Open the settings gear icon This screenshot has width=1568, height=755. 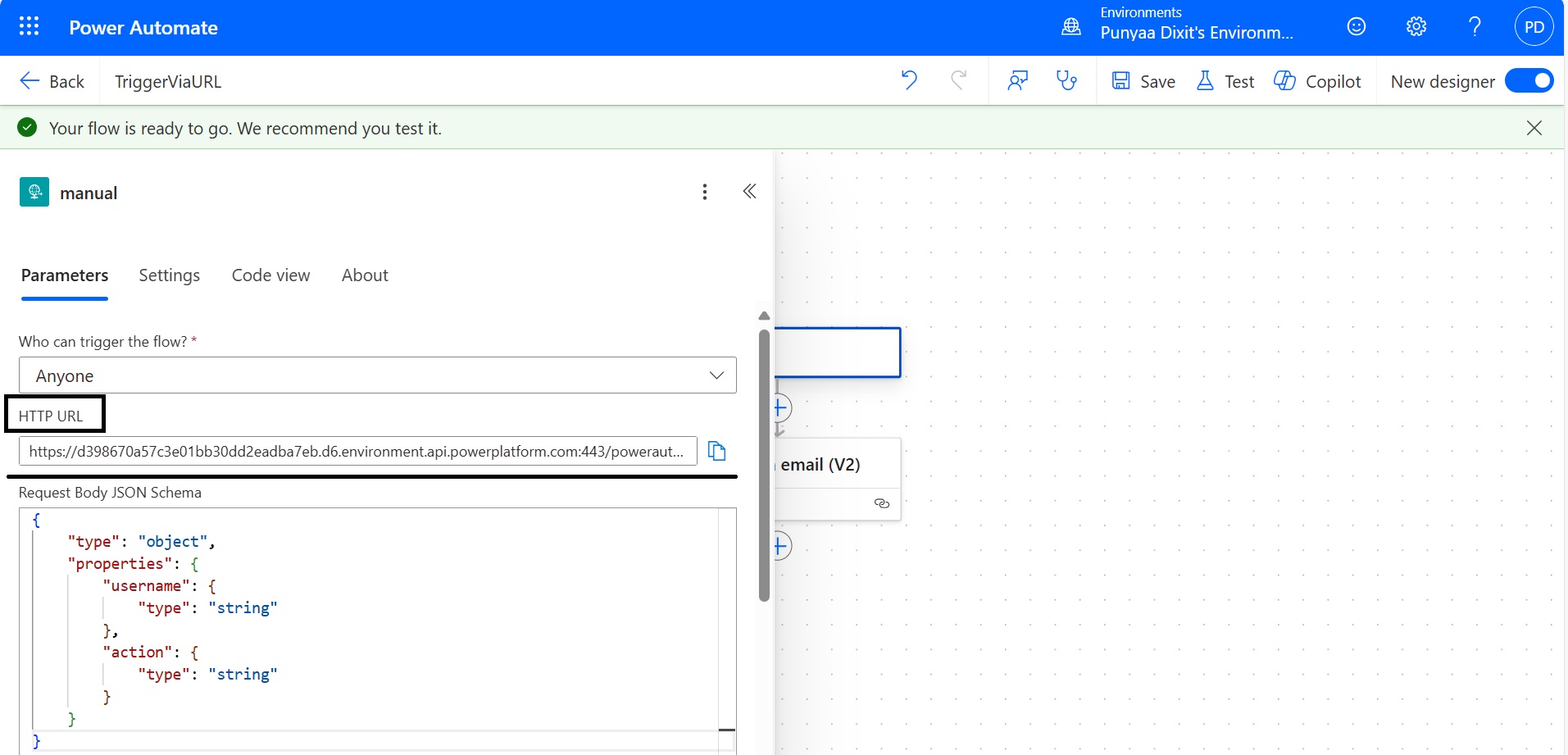1416,27
